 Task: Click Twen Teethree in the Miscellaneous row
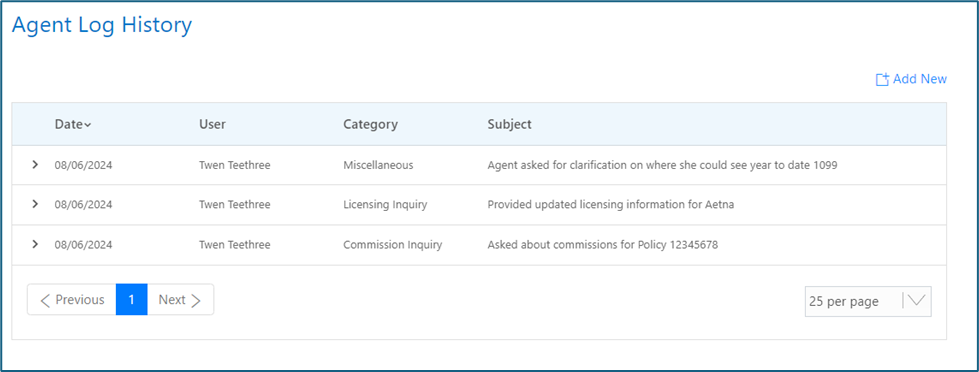pyautogui.click(x=235, y=165)
